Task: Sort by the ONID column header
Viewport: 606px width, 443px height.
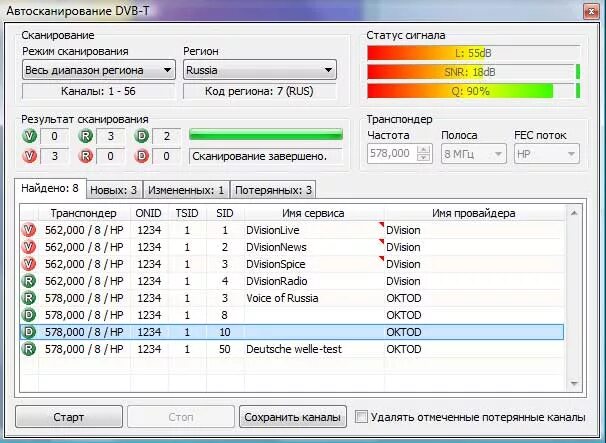Action: (149, 213)
